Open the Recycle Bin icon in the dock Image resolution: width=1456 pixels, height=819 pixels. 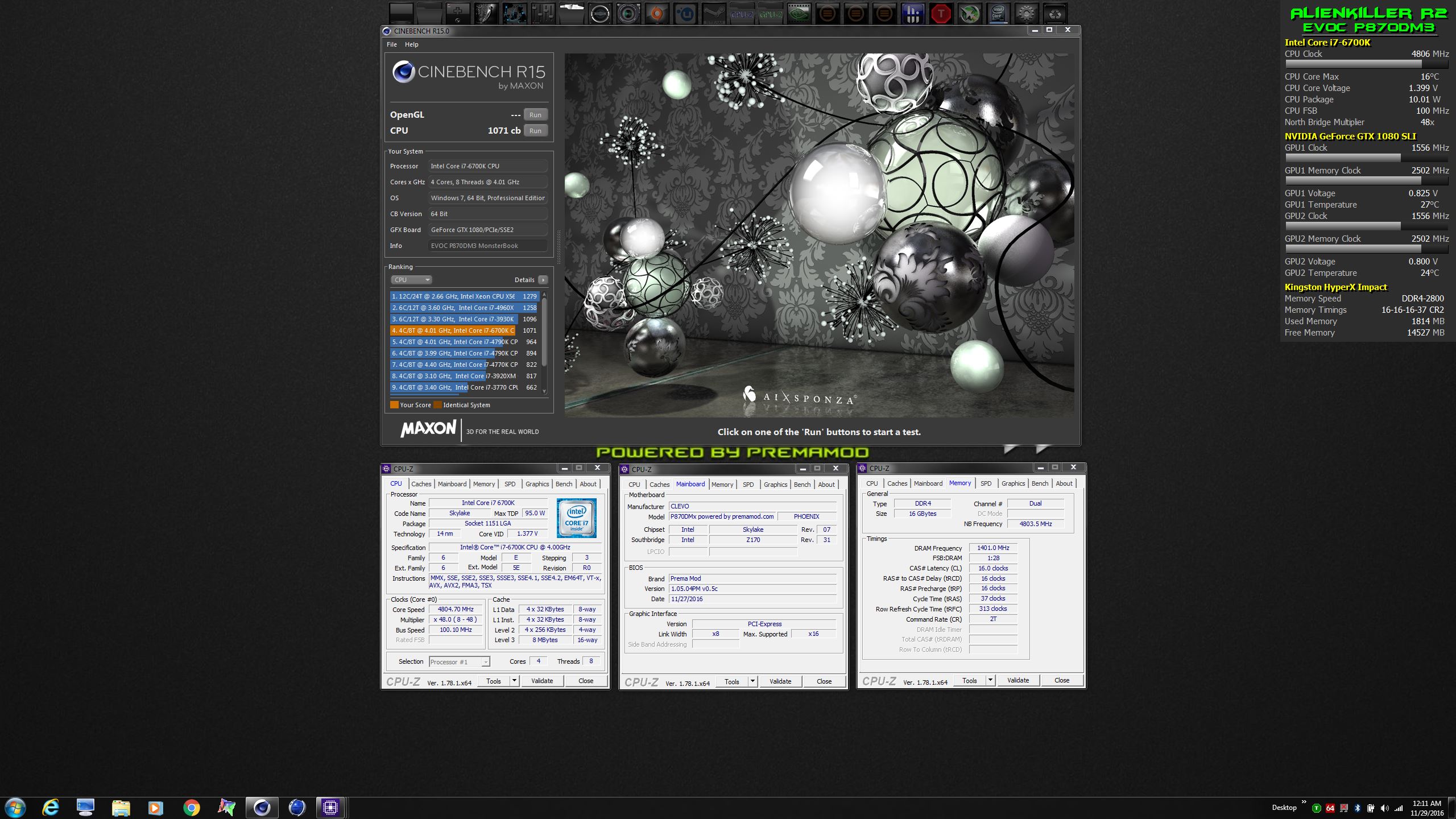pos(1055,14)
